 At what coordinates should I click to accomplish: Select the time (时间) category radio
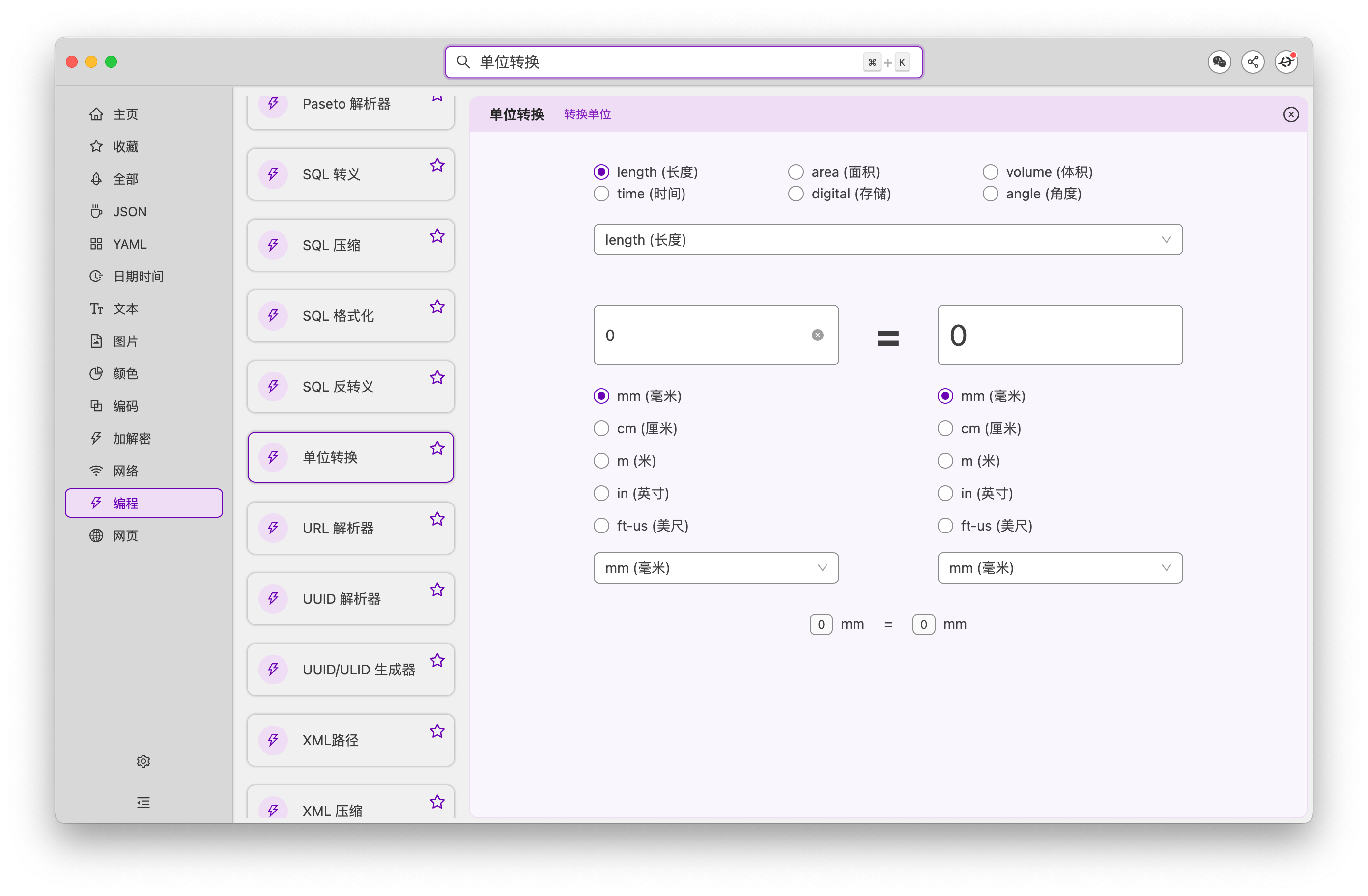[x=601, y=194]
